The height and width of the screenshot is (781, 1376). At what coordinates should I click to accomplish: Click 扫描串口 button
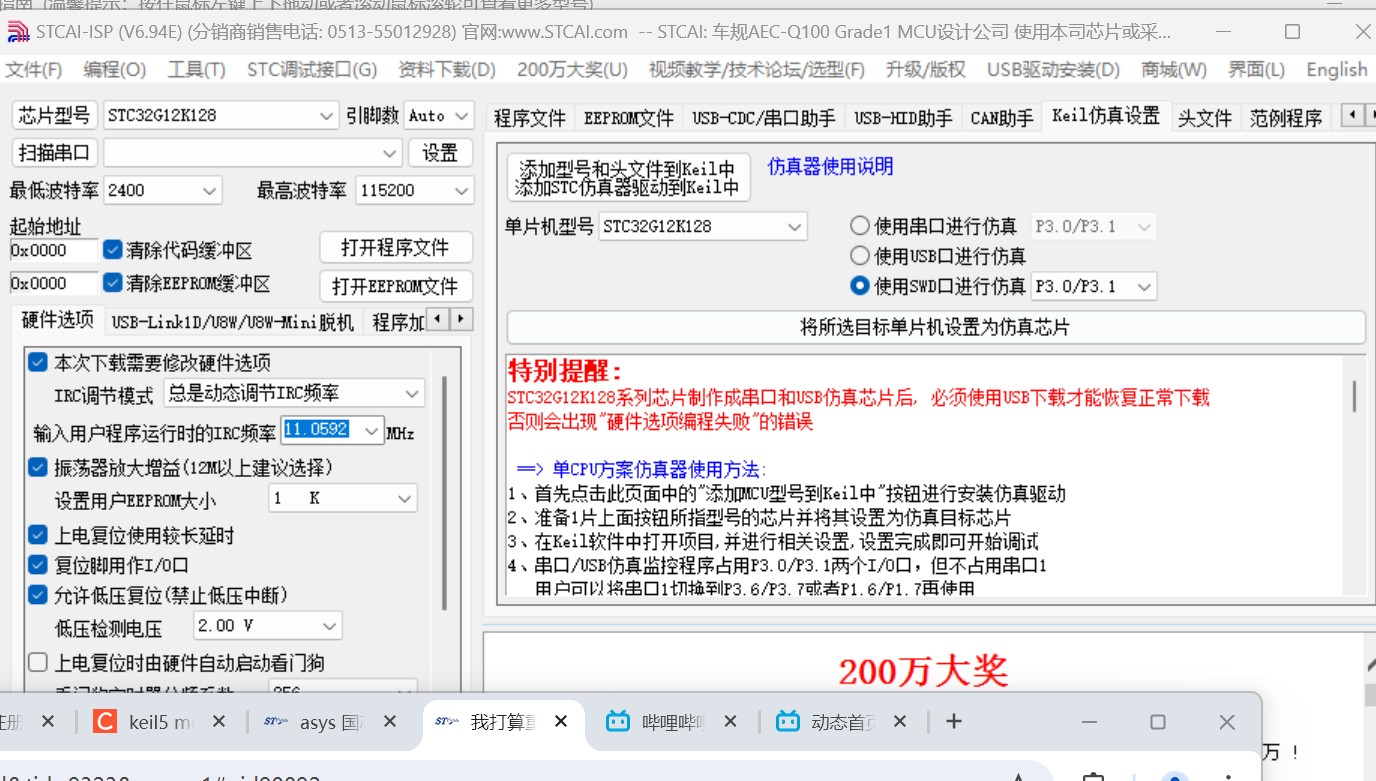[x=54, y=153]
